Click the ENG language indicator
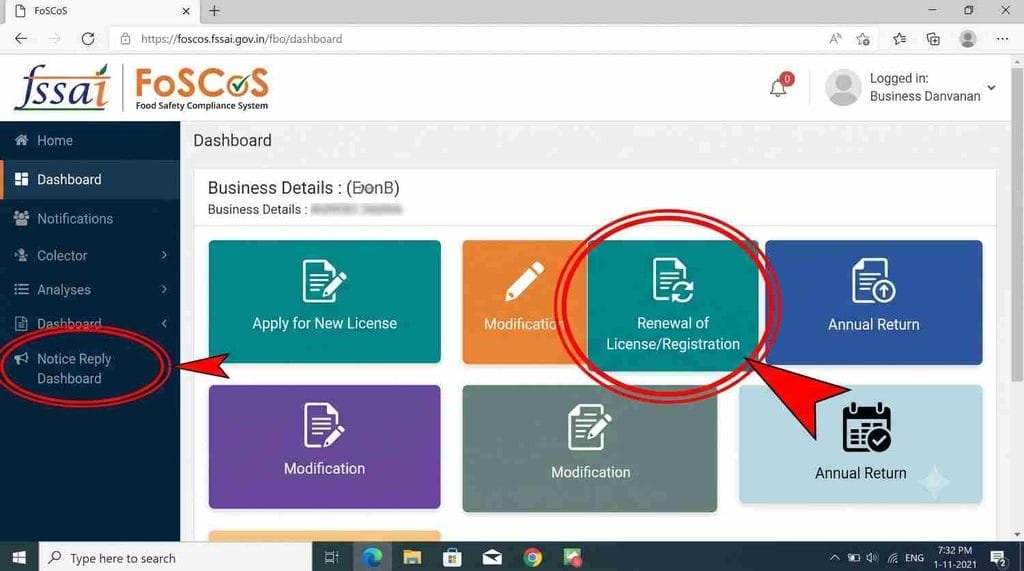Viewport: 1024px width, 571px height. coord(914,558)
